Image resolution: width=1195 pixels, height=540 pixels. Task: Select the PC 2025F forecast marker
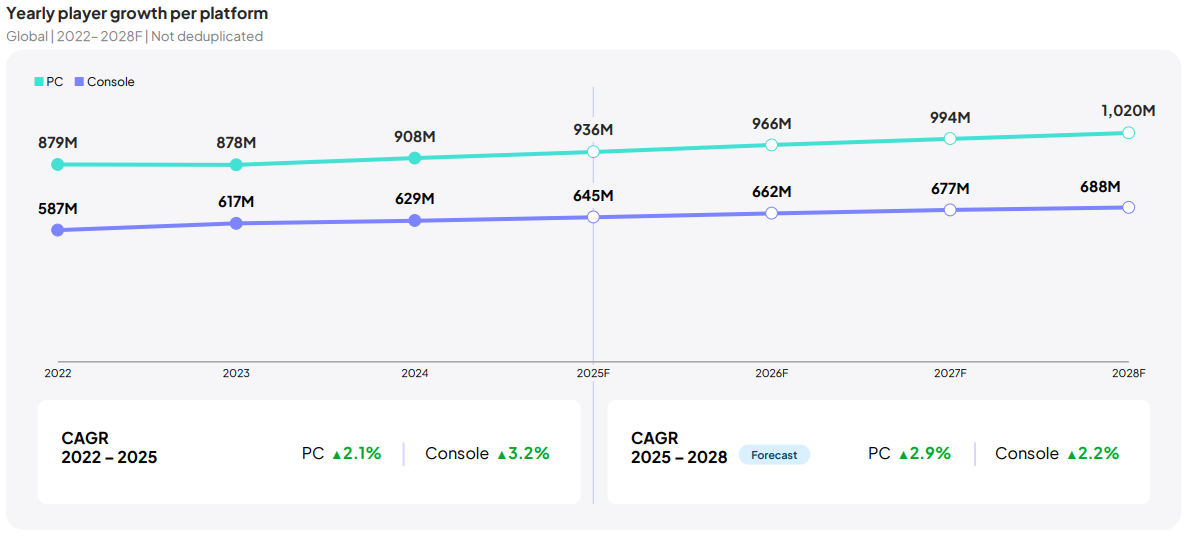point(593,151)
